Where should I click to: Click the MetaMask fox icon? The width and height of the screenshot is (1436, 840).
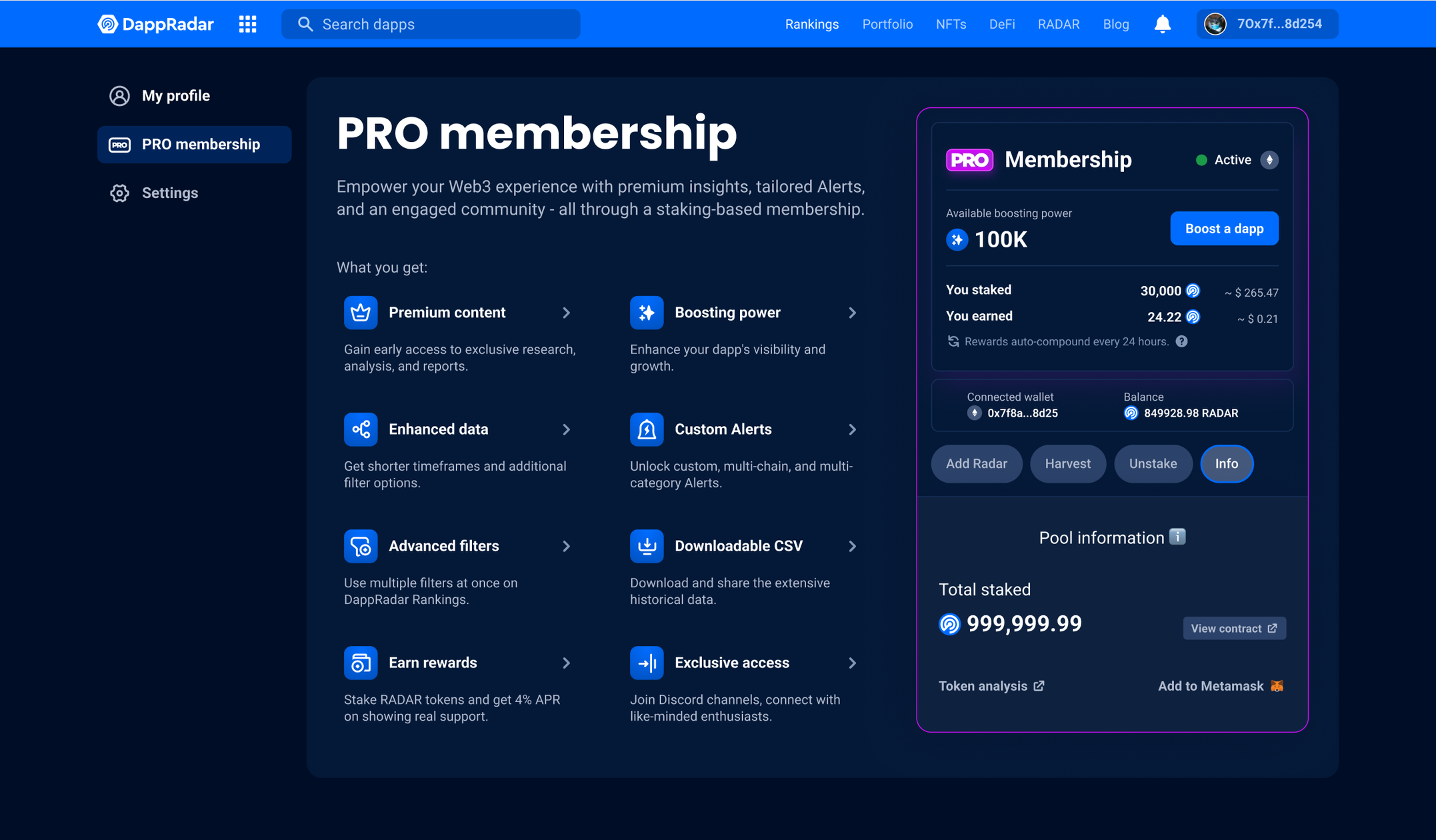coord(1277,686)
